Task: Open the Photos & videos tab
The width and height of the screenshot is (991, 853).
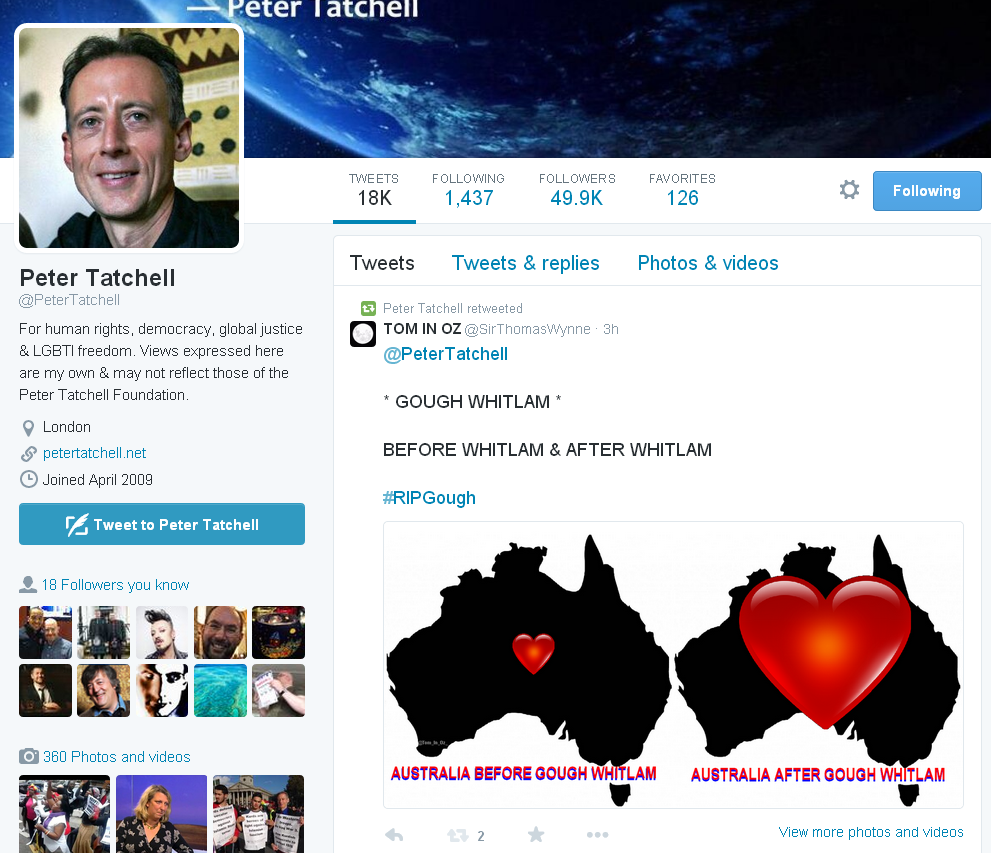Action: (708, 263)
